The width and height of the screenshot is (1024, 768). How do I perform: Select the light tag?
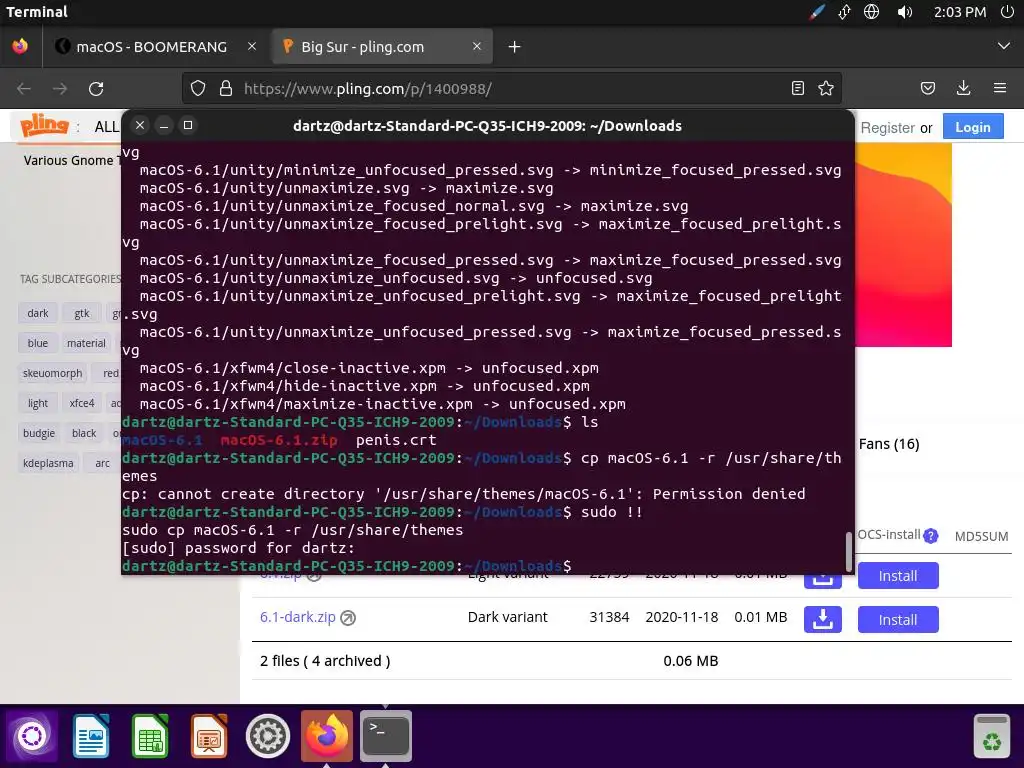(x=38, y=404)
